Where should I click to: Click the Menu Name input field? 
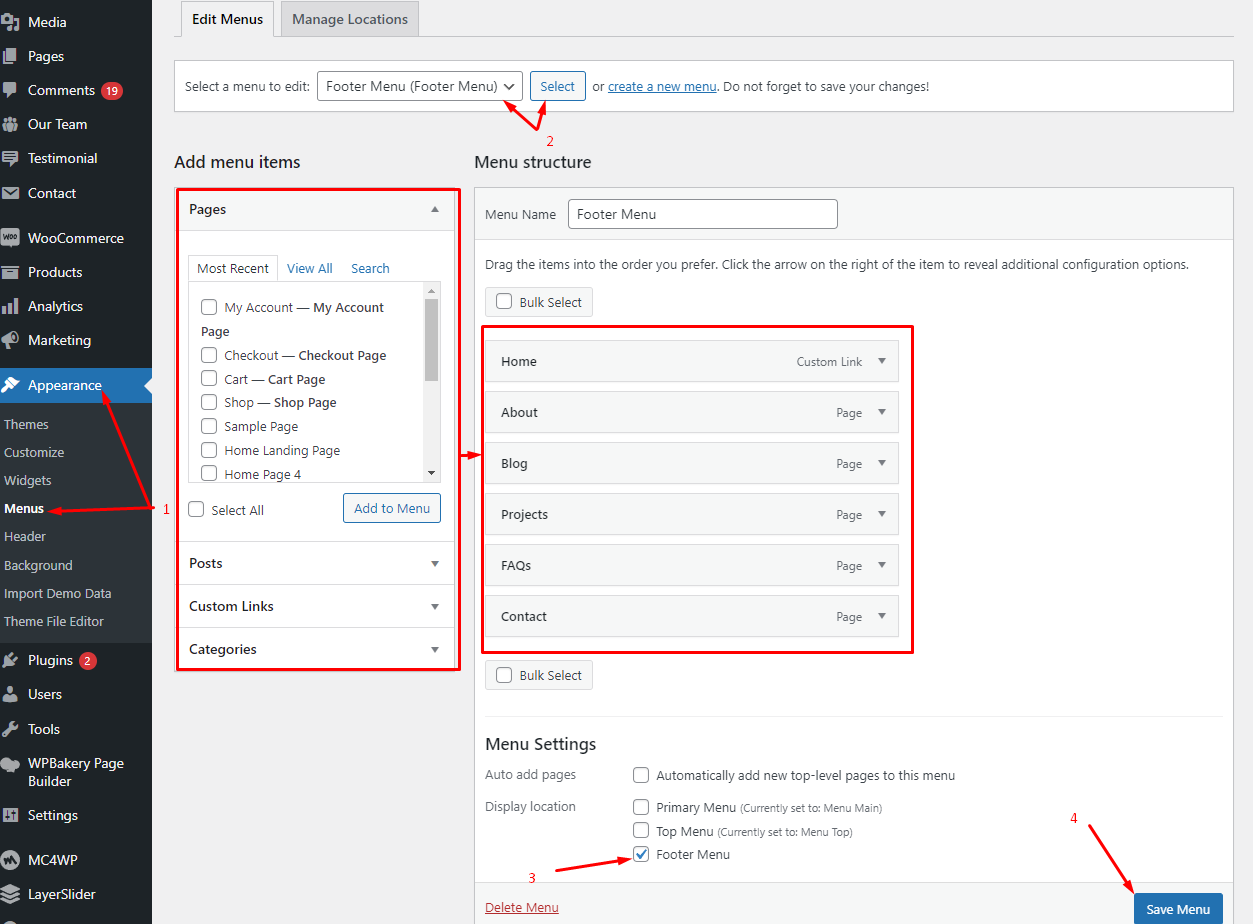pos(703,214)
